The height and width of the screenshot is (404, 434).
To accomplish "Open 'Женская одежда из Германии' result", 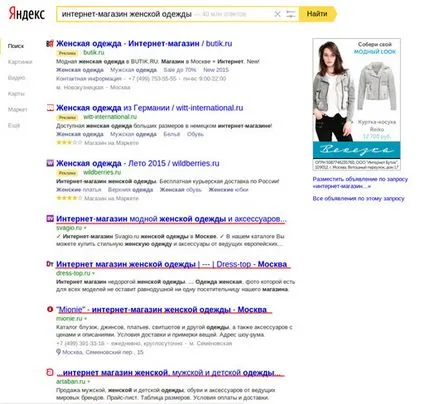I will tap(150, 108).
